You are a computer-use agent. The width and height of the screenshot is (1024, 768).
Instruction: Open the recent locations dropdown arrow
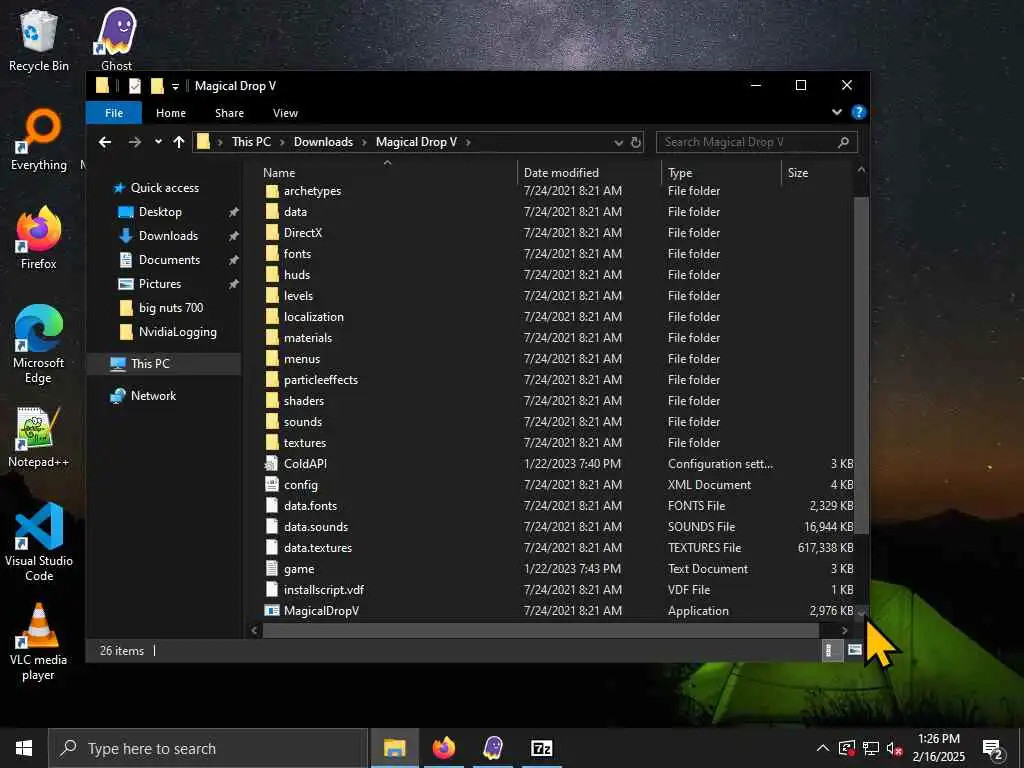(158, 142)
